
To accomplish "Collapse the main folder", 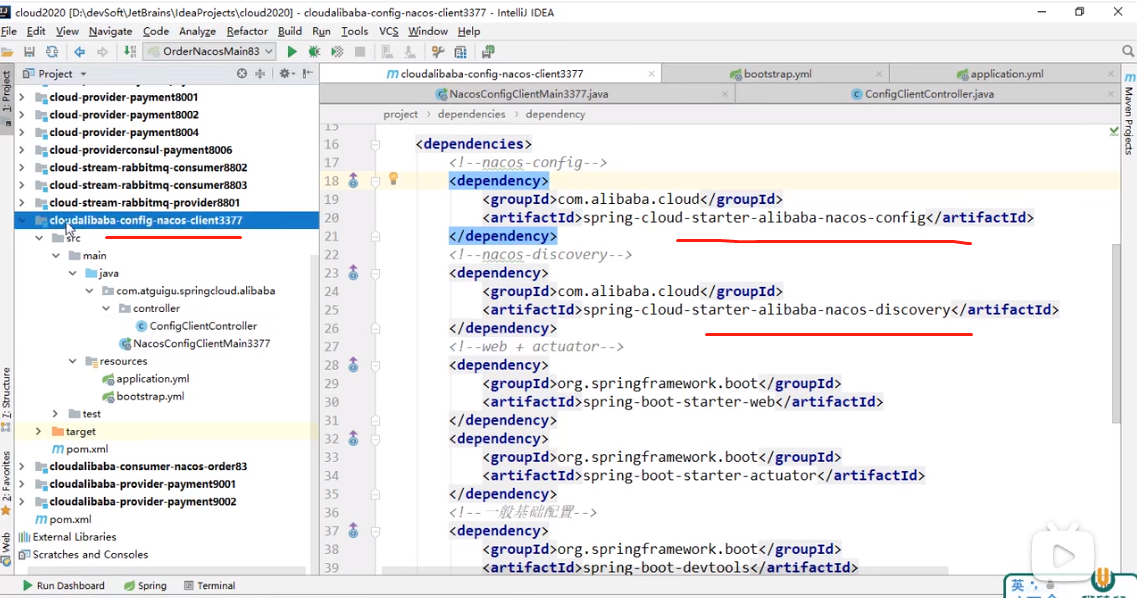I will (x=56, y=256).
